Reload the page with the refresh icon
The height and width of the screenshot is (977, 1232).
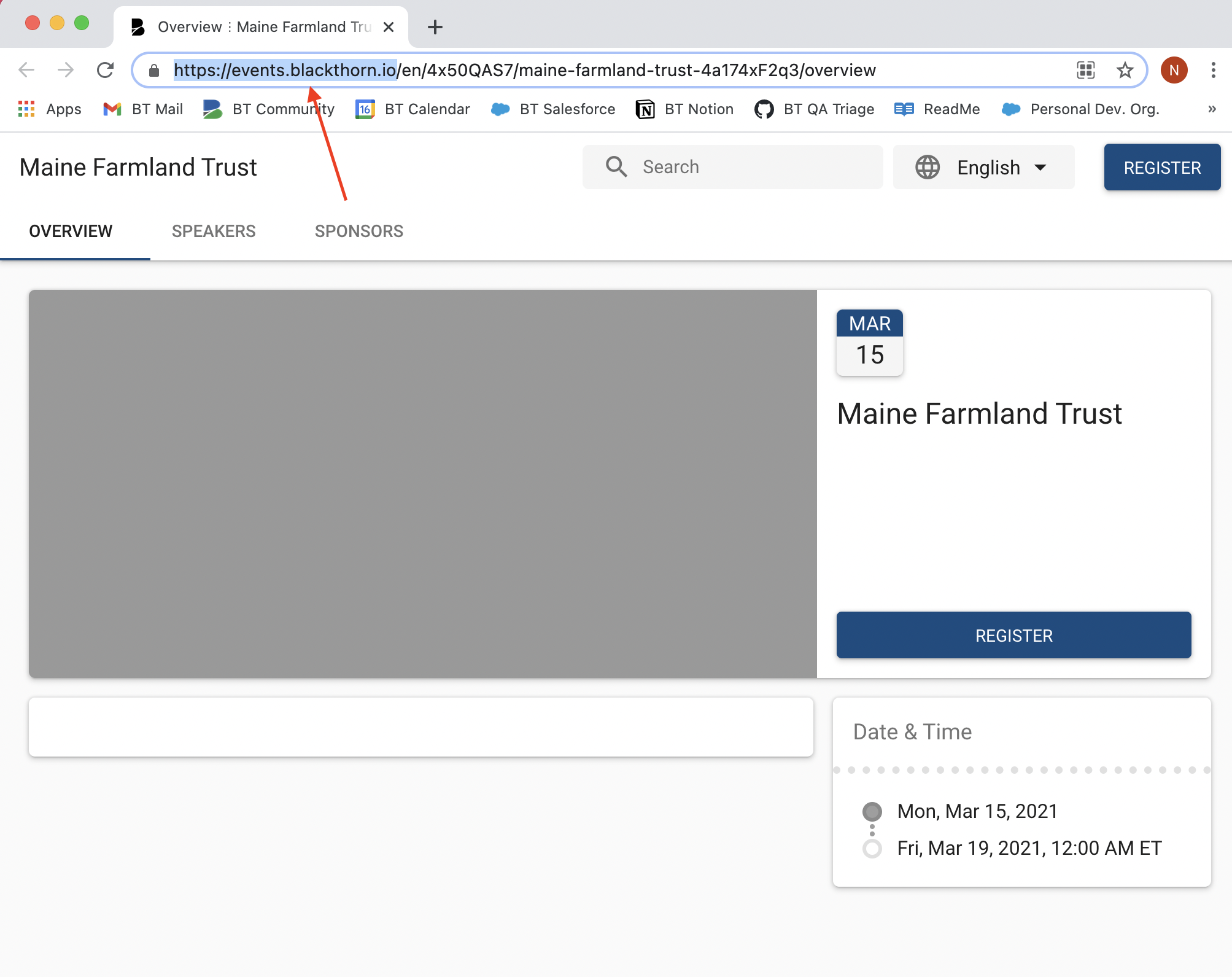coord(106,70)
